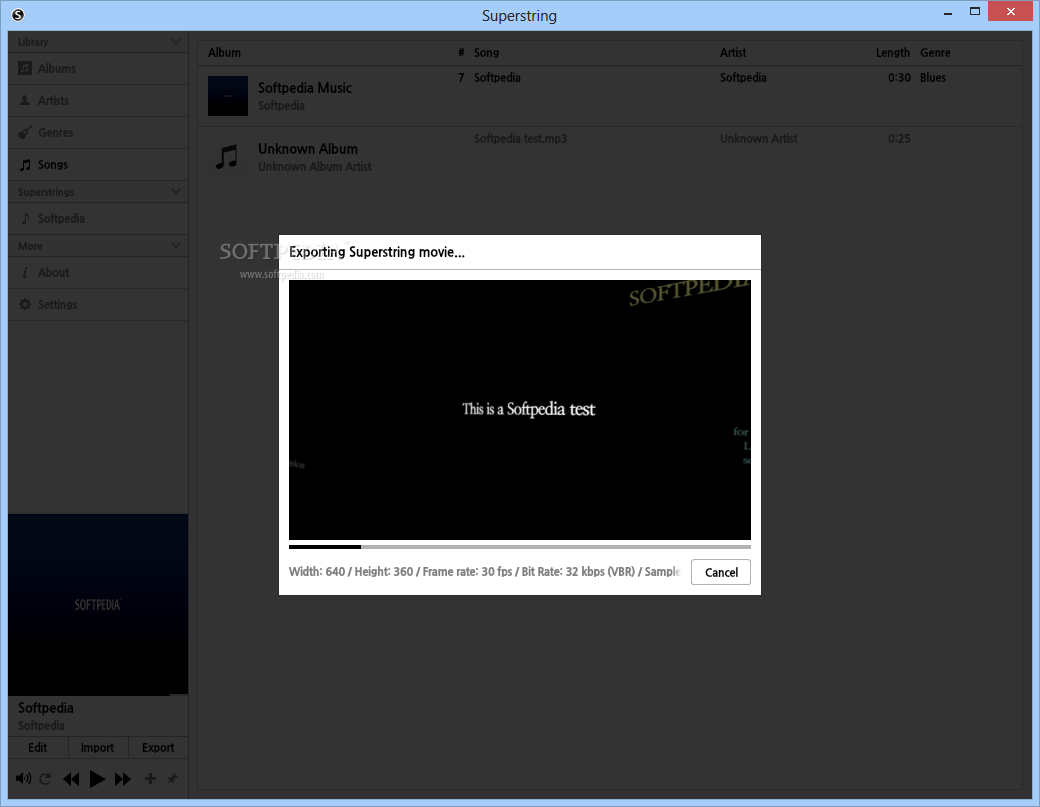Sort by the Length column header

pyautogui.click(x=893, y=52)
